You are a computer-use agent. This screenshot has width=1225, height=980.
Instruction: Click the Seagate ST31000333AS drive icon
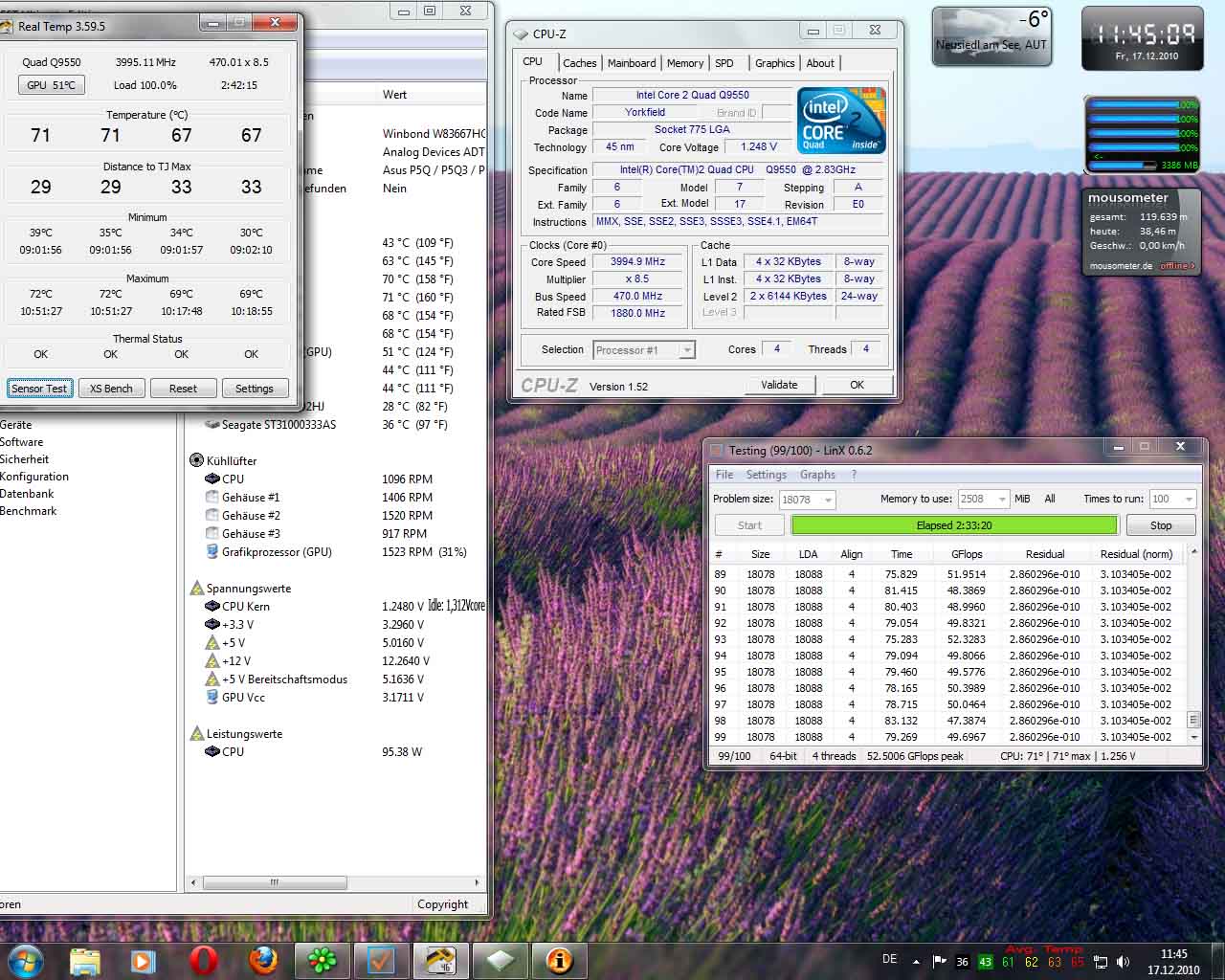pyautogui.click(x=212, y=424)
